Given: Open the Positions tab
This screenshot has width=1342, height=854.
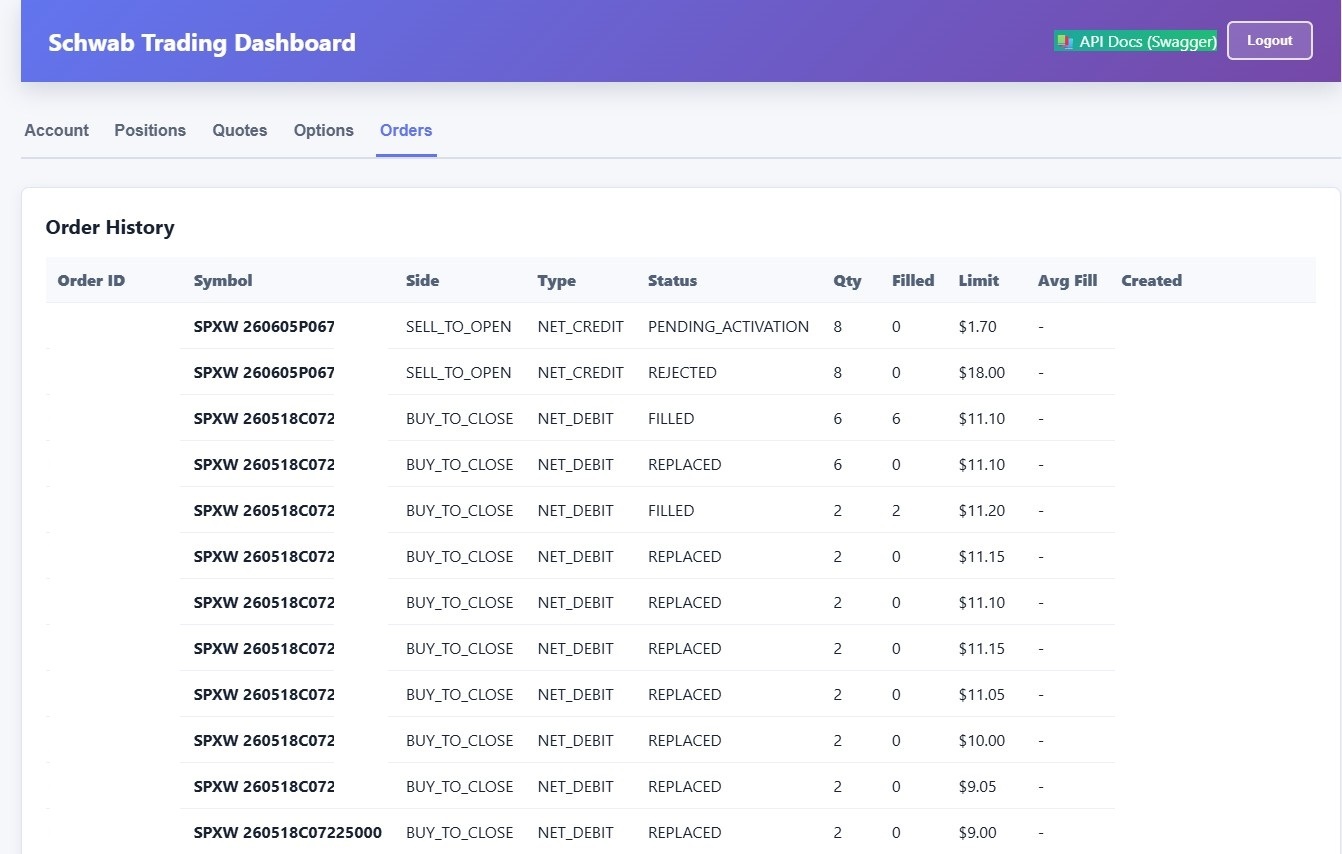Looking at the screenshot, I should pyautogui.click(x=150, y=130).
